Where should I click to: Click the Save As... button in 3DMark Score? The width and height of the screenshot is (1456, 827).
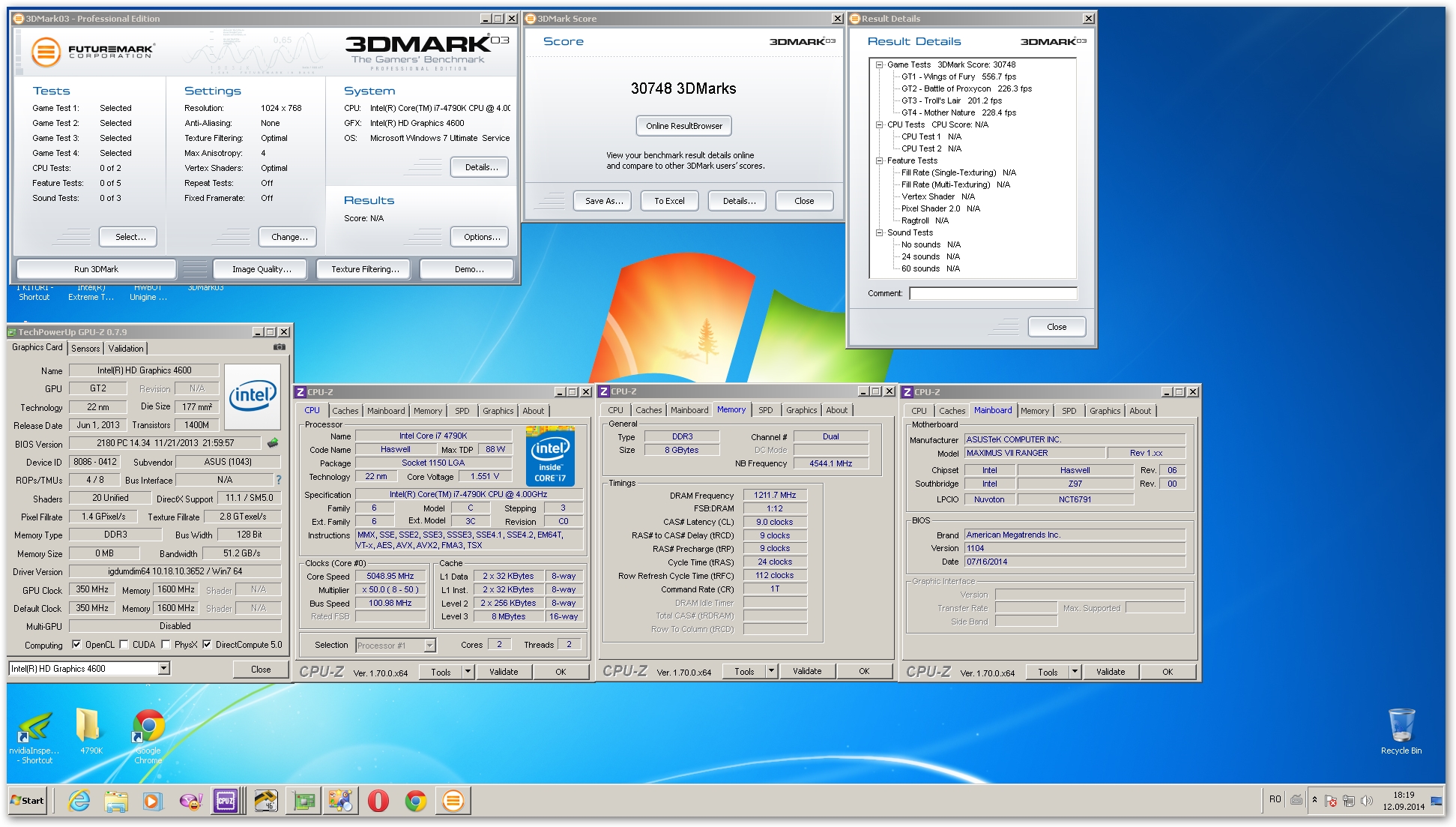pos(604,201)
